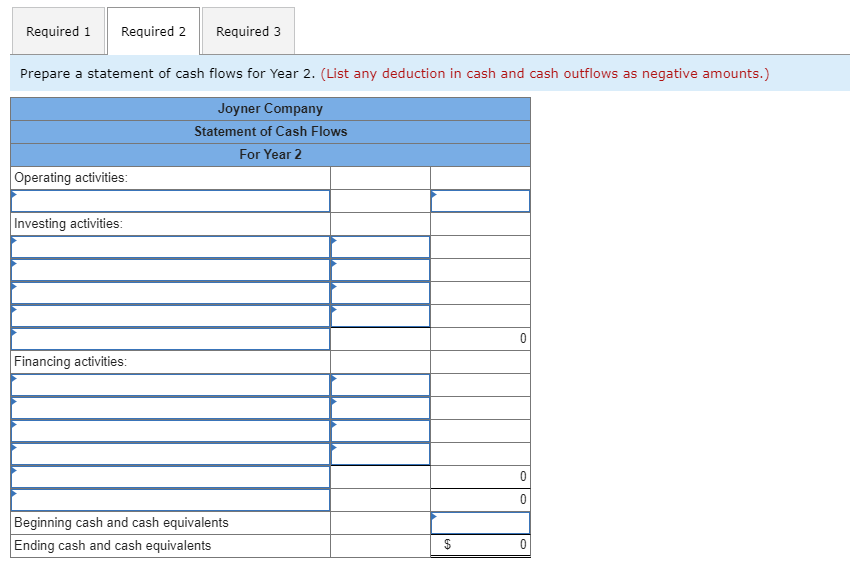Image resolution: width=850 pixels, height=562 pixels.
Task: Switch to the Required 1 tab
Action: point(58,31)
